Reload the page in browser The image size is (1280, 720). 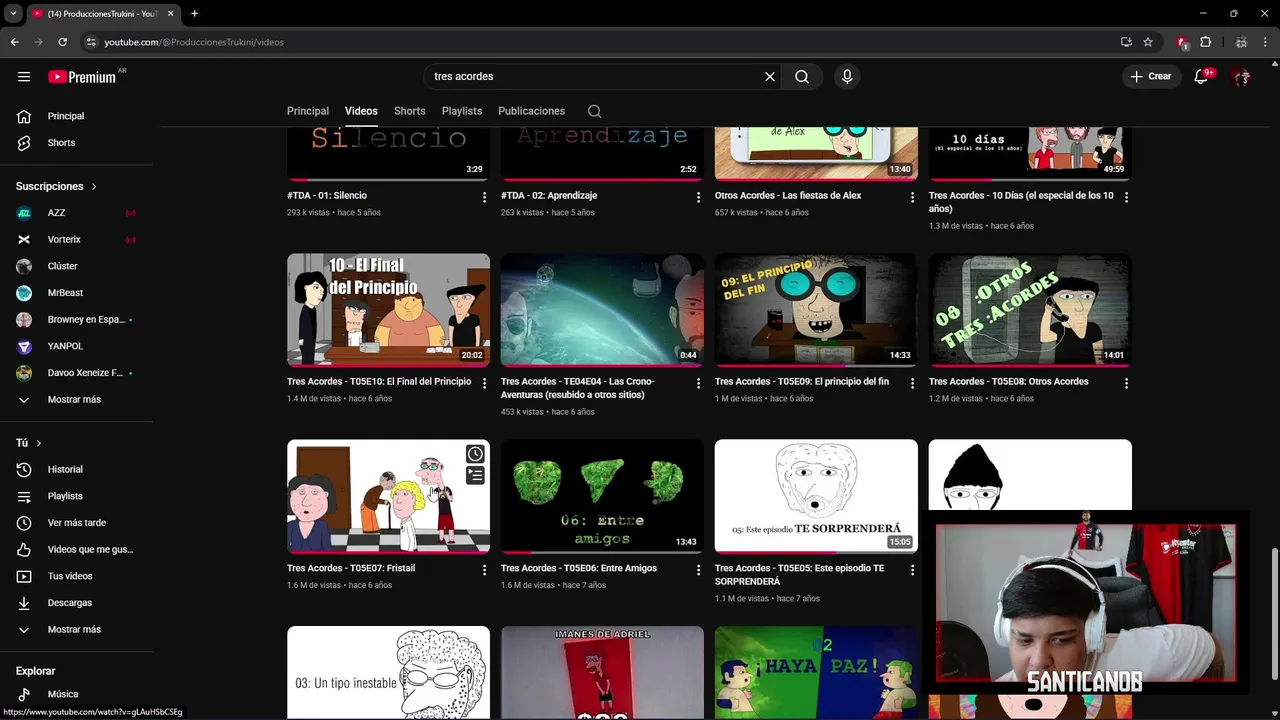click(x=62, y=42)
